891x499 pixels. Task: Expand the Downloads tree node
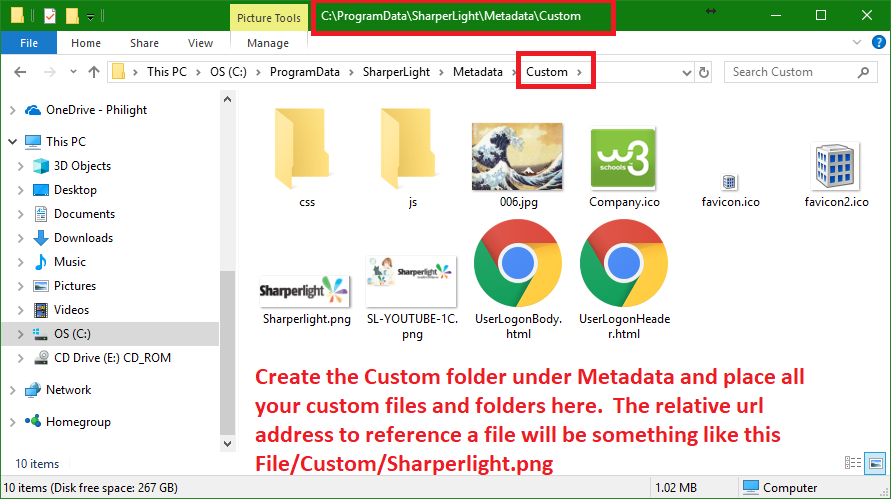(20, 238)
